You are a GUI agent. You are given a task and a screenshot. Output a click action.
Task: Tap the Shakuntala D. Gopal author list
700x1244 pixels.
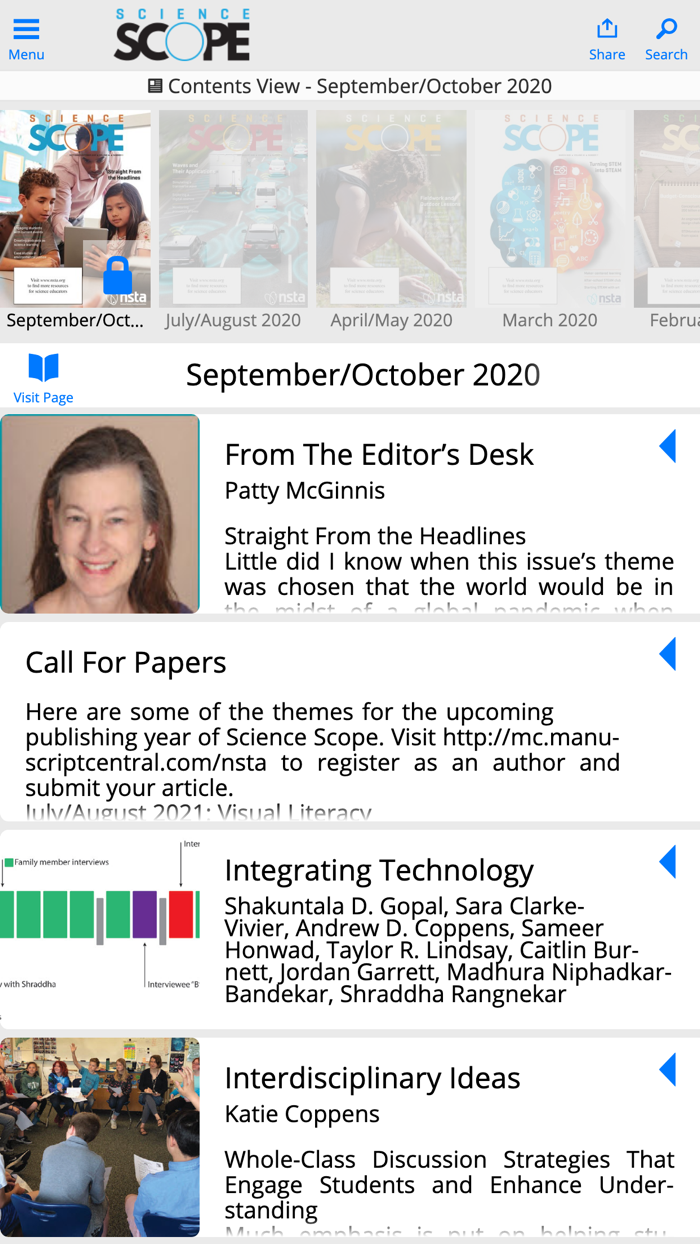(448, 950)
